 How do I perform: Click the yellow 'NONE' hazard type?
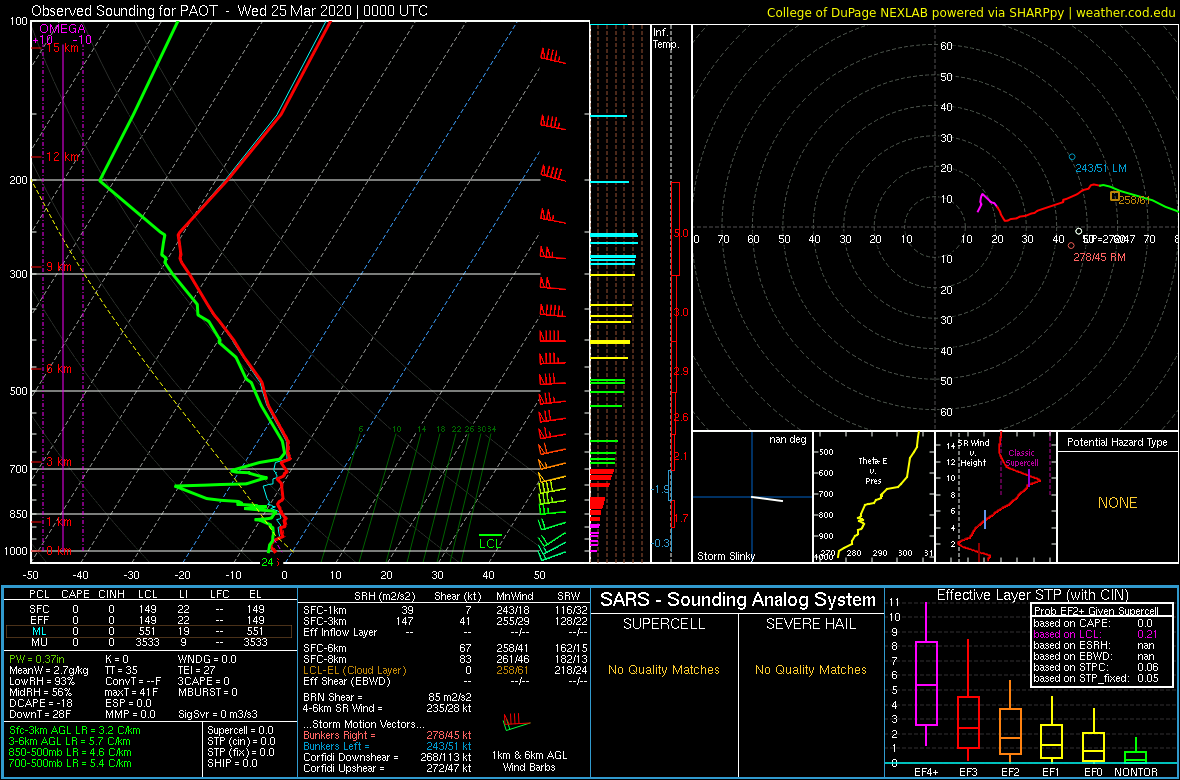[1117, 502]
